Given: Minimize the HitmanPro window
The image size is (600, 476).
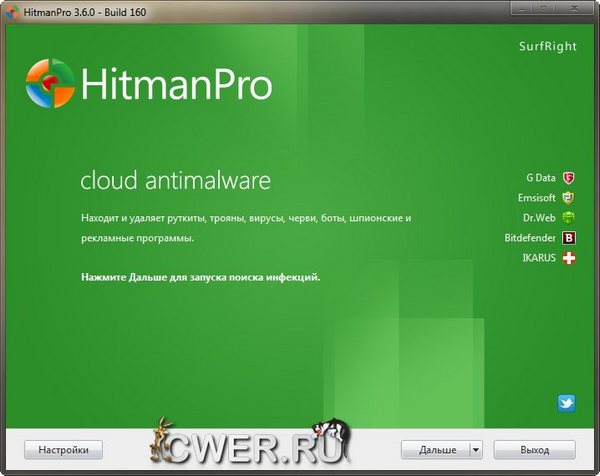Looking at the screenshot, I should click(520, 8).
